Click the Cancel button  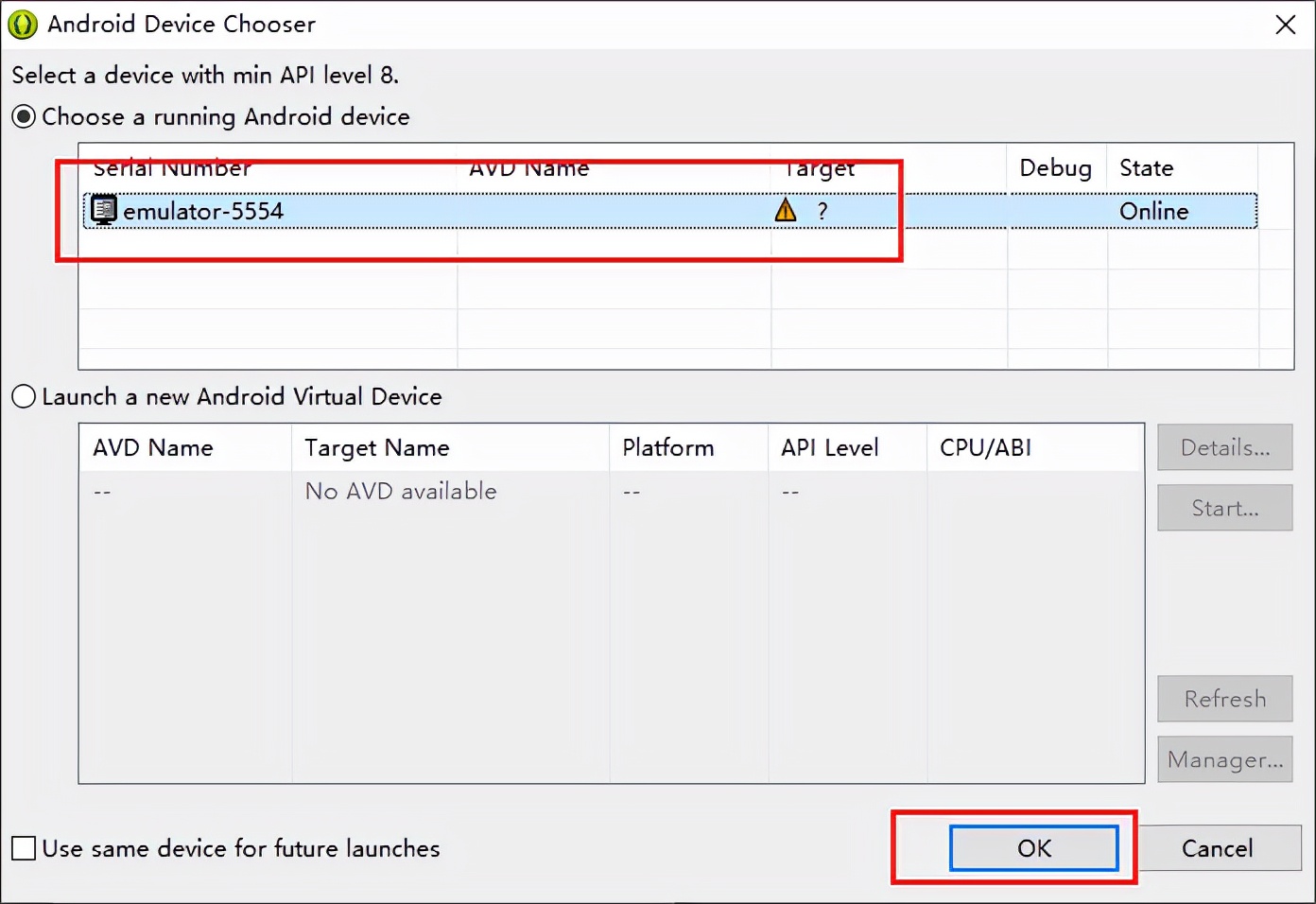(x=1218, y=848)
